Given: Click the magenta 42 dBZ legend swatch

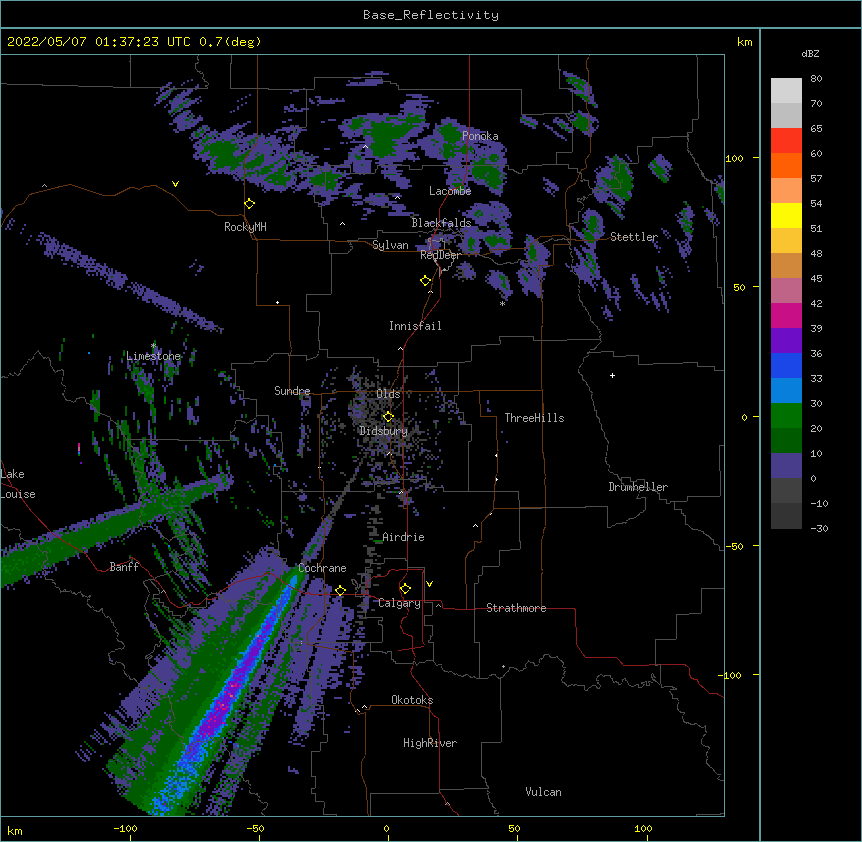Looking at the screenshot, I should coord(786,315).
